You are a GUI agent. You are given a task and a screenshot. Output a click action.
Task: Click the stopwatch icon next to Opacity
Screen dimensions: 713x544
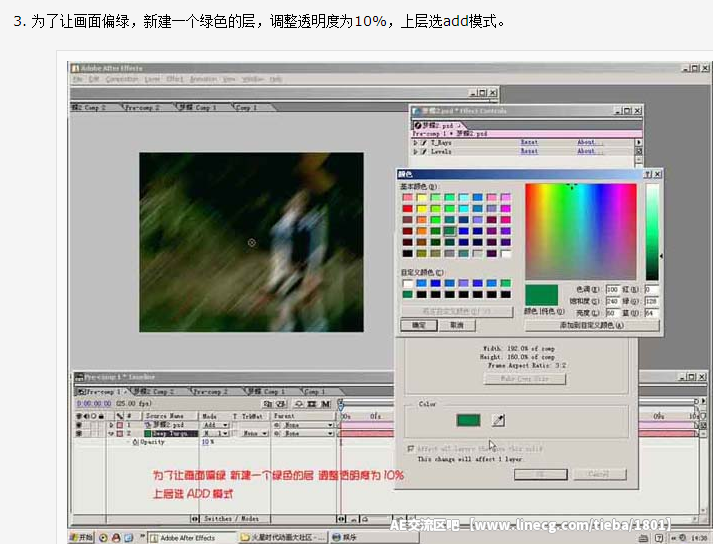[x=136, y=442]
